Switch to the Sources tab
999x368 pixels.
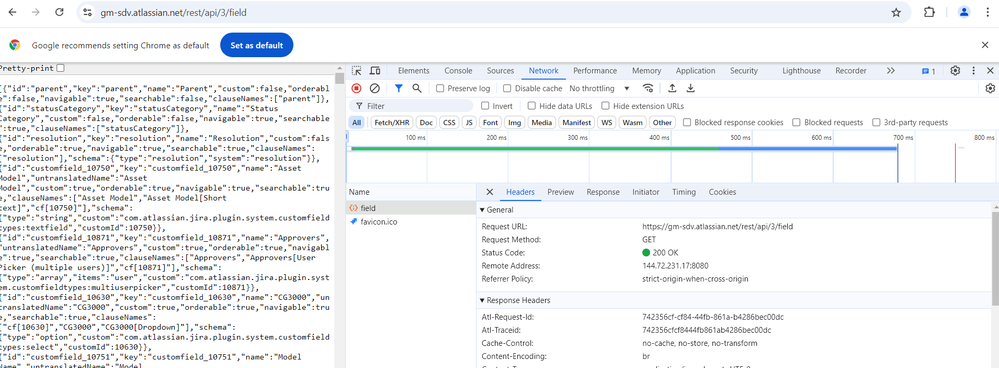coord(500,71)
